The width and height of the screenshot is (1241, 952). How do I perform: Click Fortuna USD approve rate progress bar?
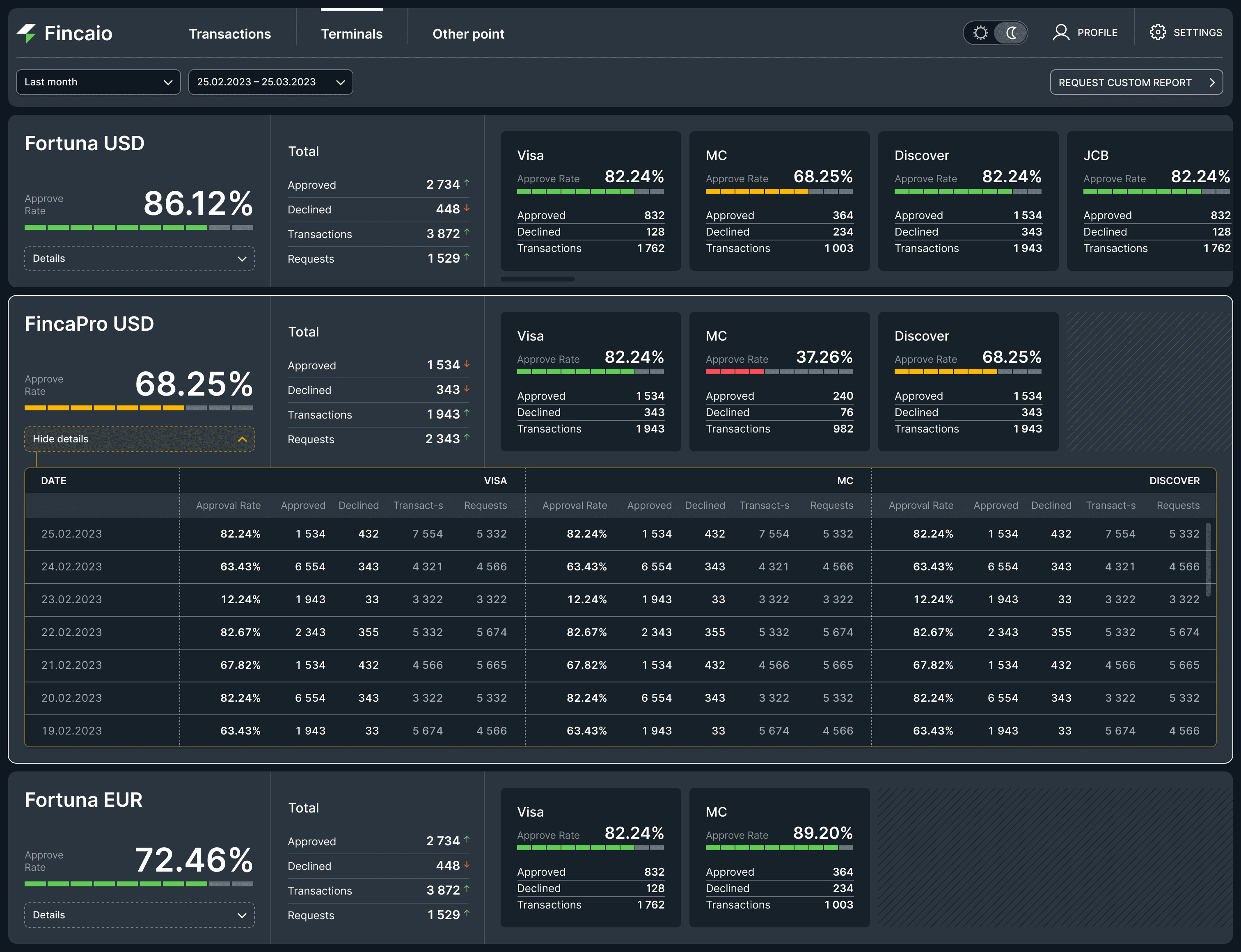point(139,227)
